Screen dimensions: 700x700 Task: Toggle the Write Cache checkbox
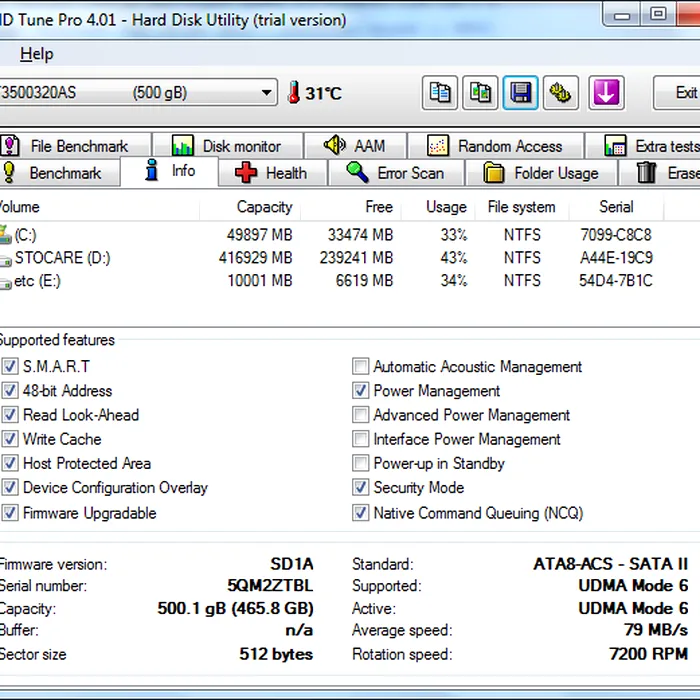pos(10,439)
